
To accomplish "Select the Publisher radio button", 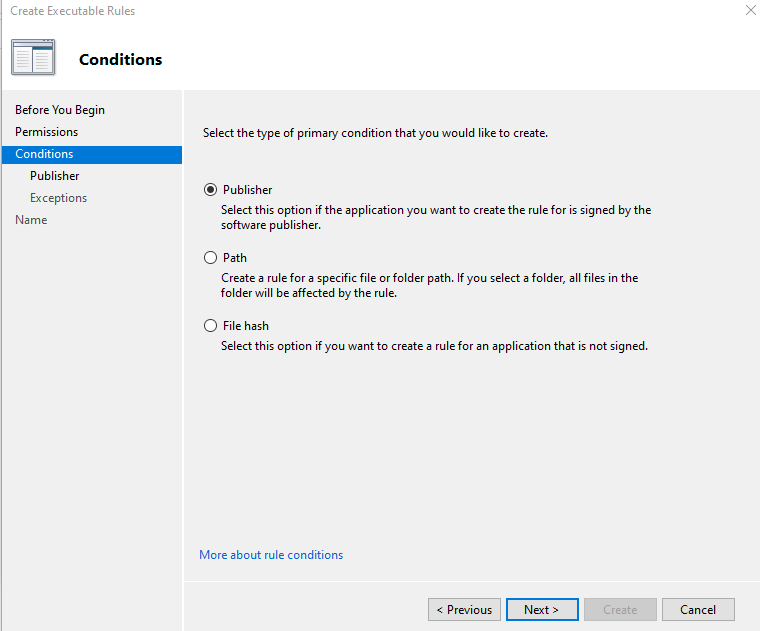I will tap(210, 189).
